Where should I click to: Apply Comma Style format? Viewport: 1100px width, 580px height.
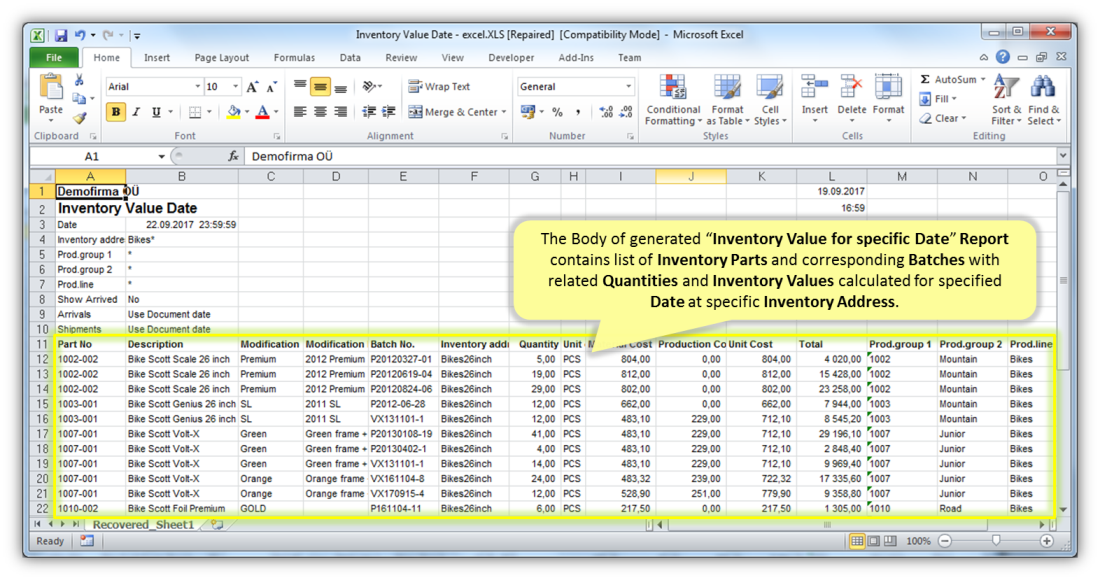coord(577,112)
